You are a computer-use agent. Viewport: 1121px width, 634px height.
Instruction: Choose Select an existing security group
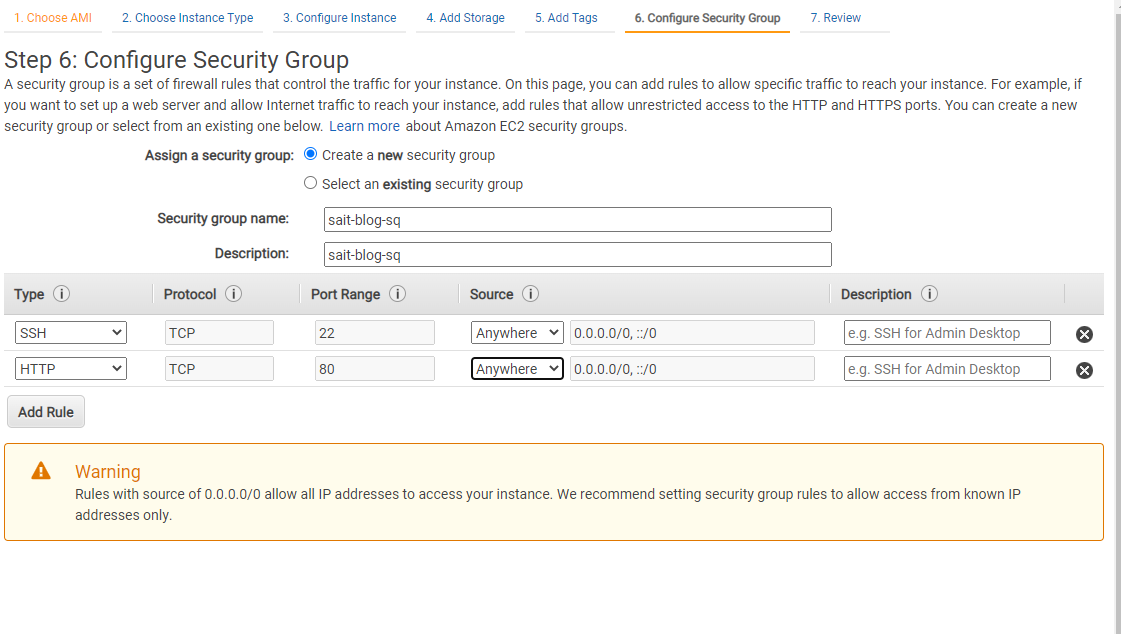tap(310, 183)
